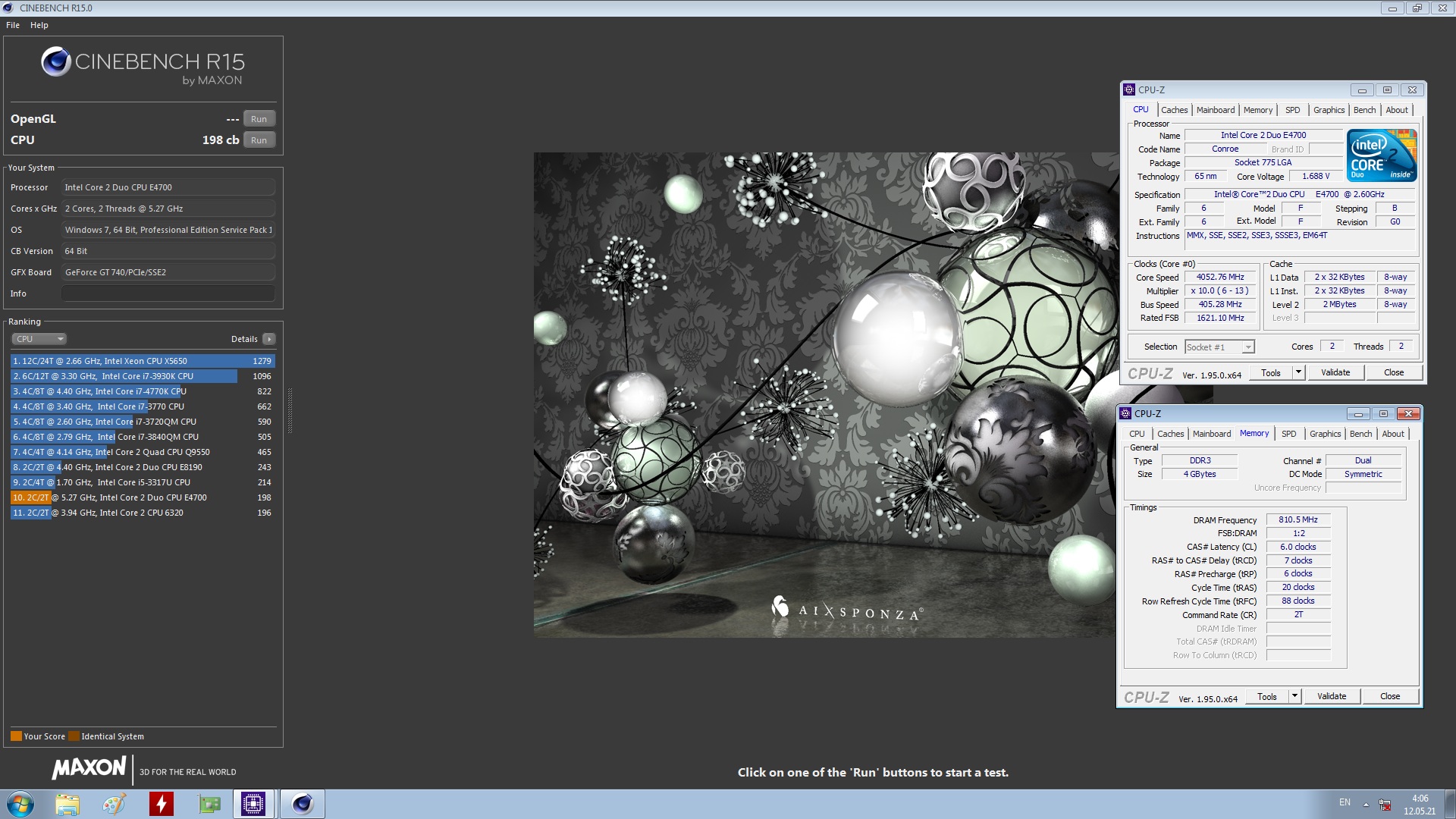Screen dimensions: 1456x819
Task: Switch to Caches tab in lower CPU-Z window
Action: 1170,434
